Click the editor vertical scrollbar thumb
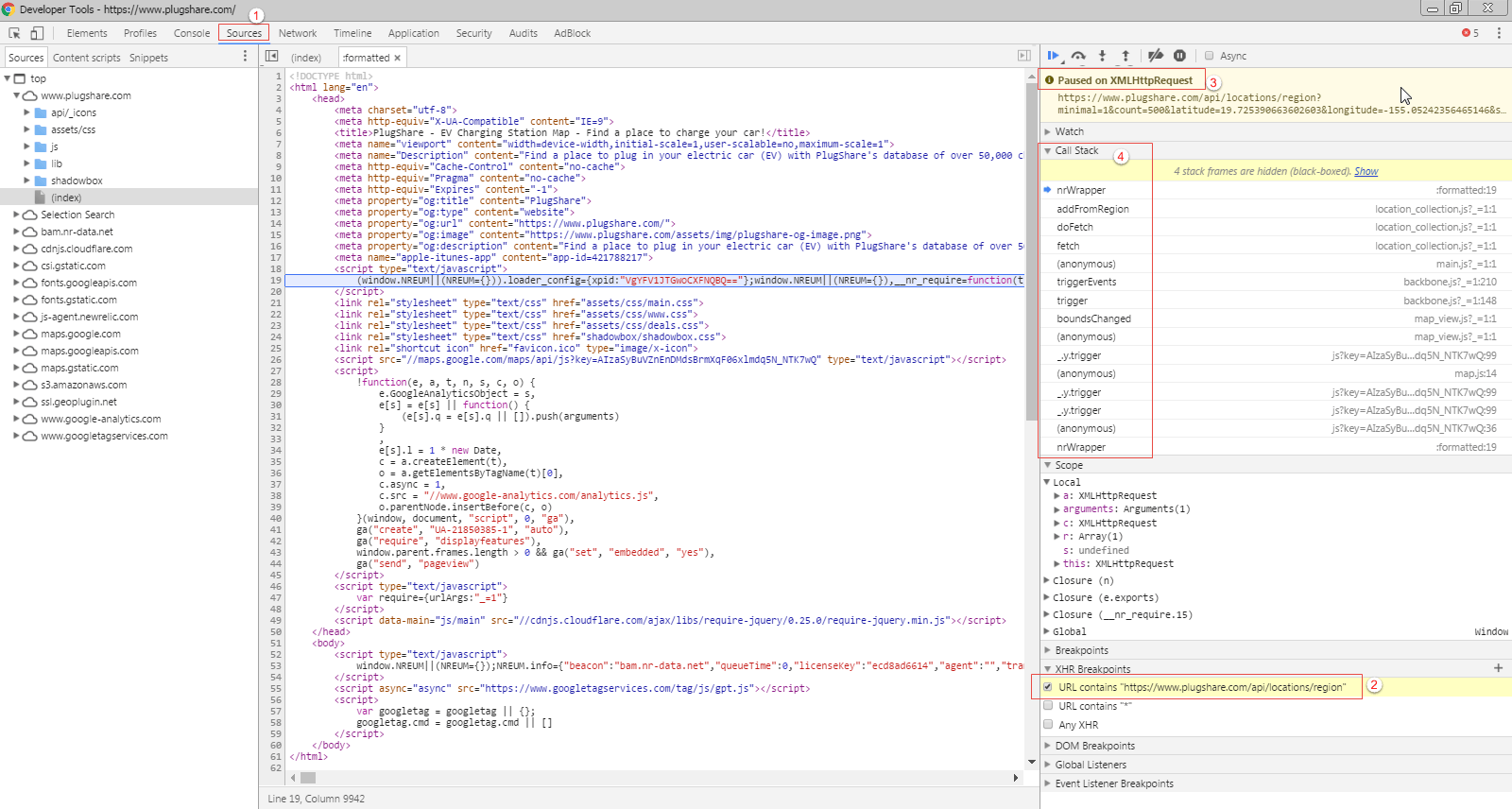The image size is (1512, 809). click(x=1031, y=250)
